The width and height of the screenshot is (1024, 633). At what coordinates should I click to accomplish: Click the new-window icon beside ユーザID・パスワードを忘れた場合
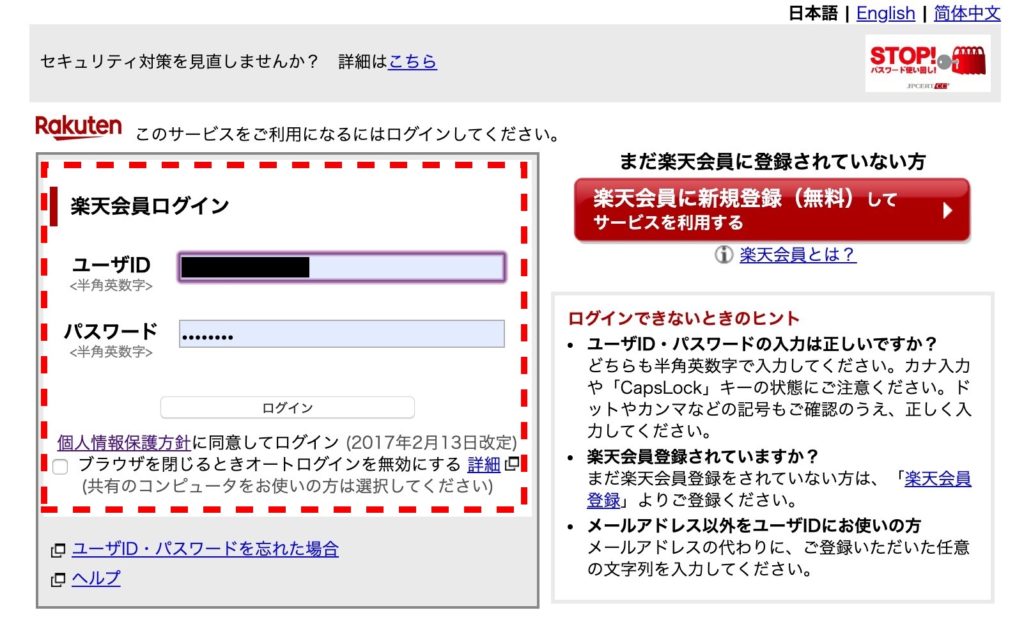58,550
